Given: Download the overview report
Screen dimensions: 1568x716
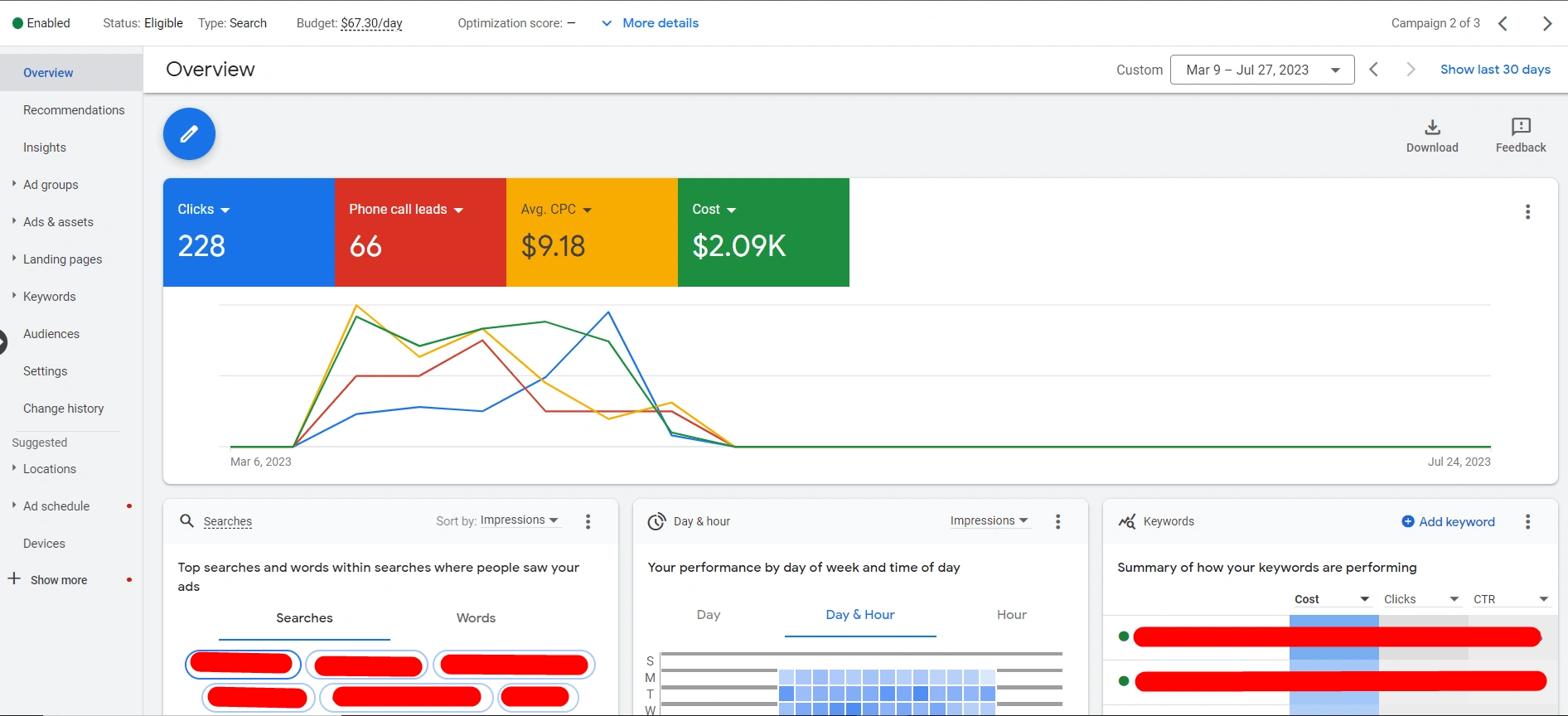Looking at the screenshot, I should tap(1432, 136).
